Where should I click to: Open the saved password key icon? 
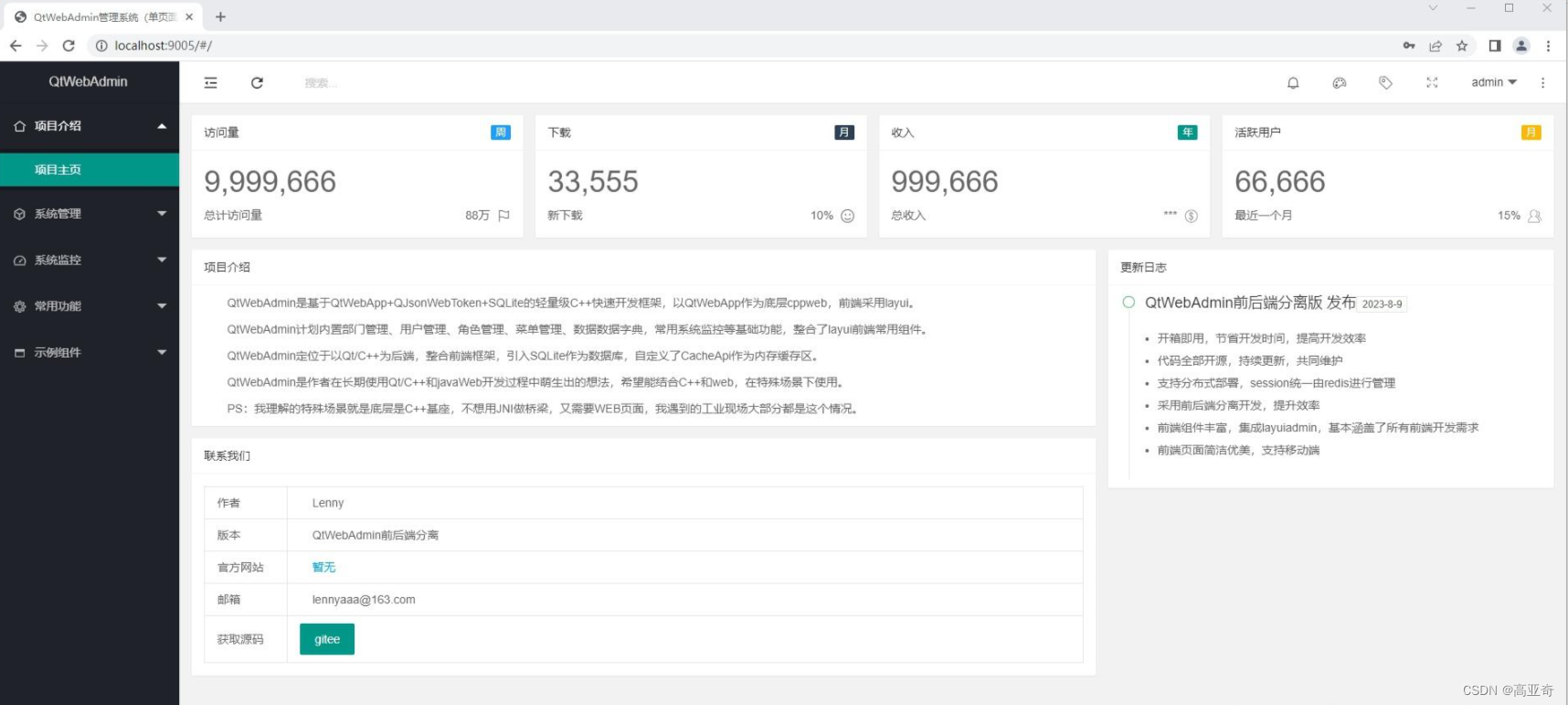(1409, 46)
